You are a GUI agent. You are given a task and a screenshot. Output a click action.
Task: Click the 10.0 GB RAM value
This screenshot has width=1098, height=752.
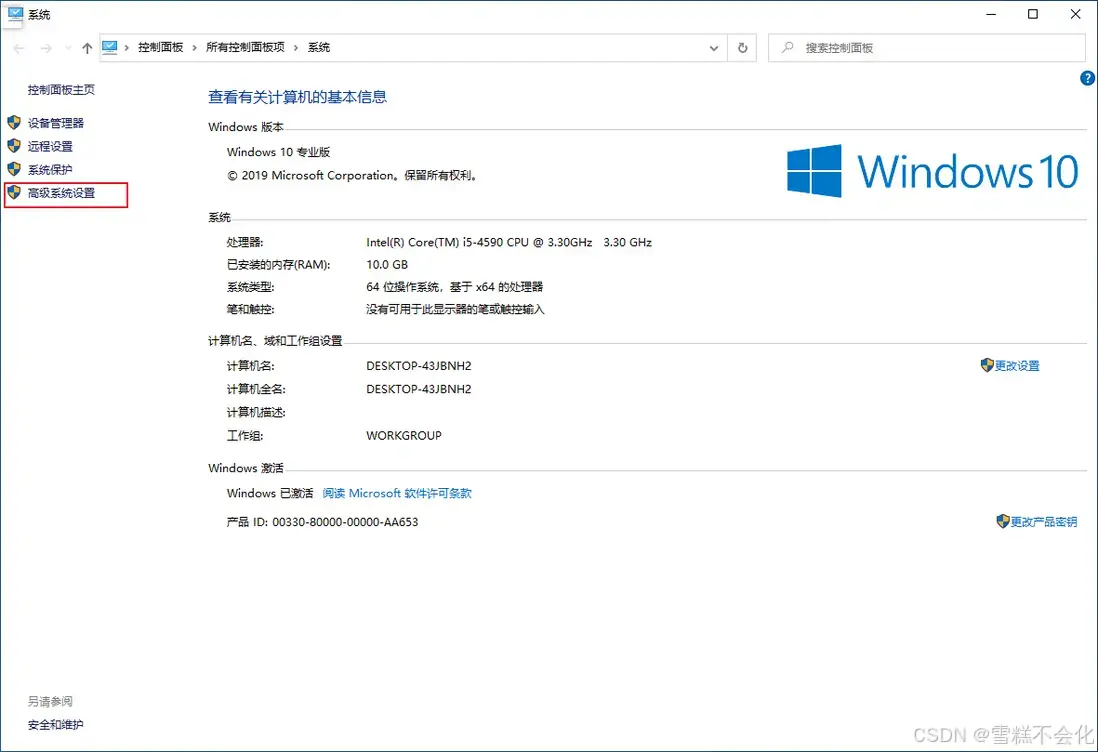coord(387,265)
